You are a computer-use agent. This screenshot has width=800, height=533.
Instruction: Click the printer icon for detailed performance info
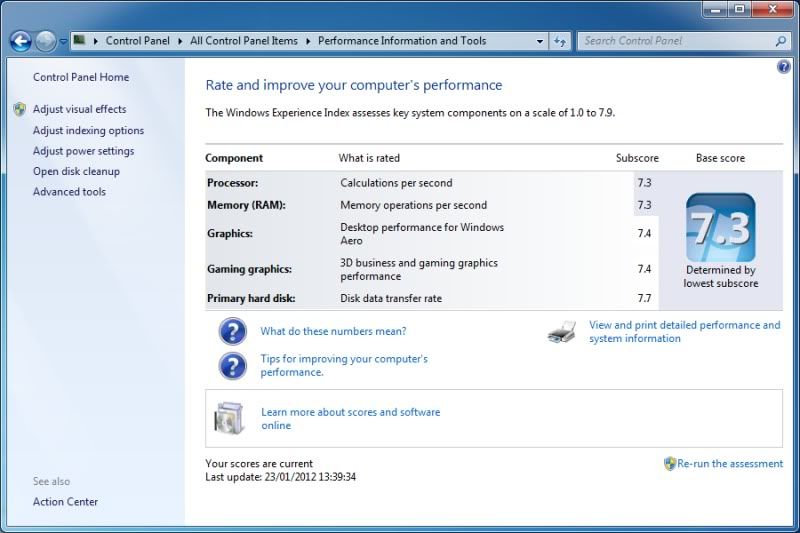[x=562, y=332]
